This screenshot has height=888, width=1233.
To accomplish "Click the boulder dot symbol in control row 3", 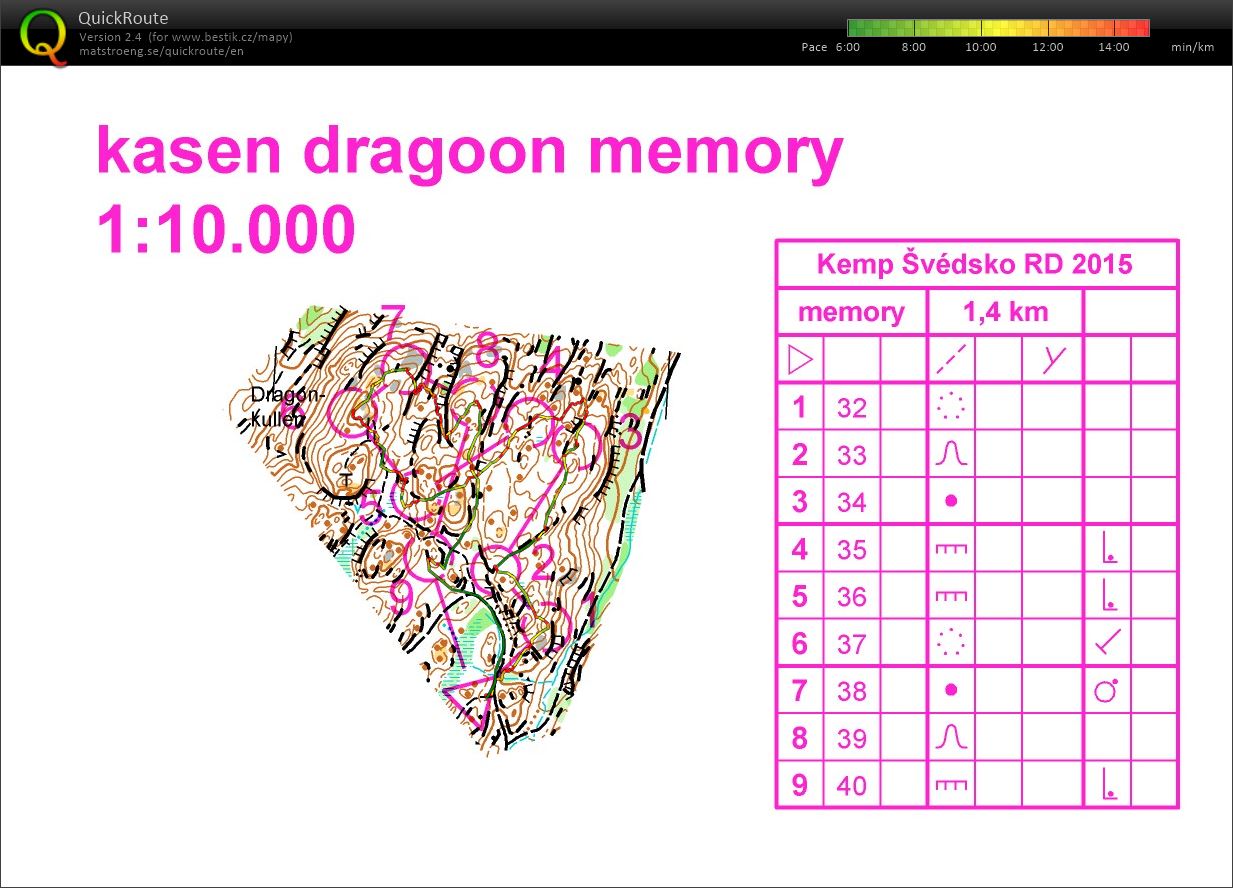I will [951, 502].
